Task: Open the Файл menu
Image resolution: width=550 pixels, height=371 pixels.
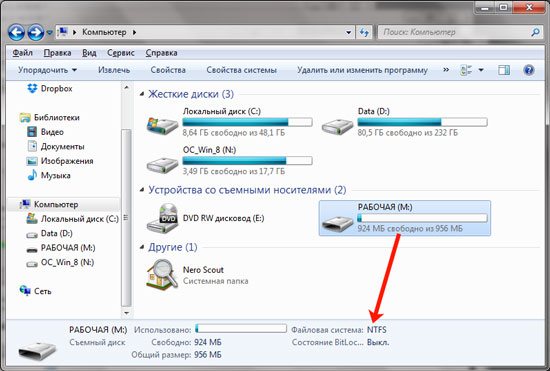Action: [22, 53]
